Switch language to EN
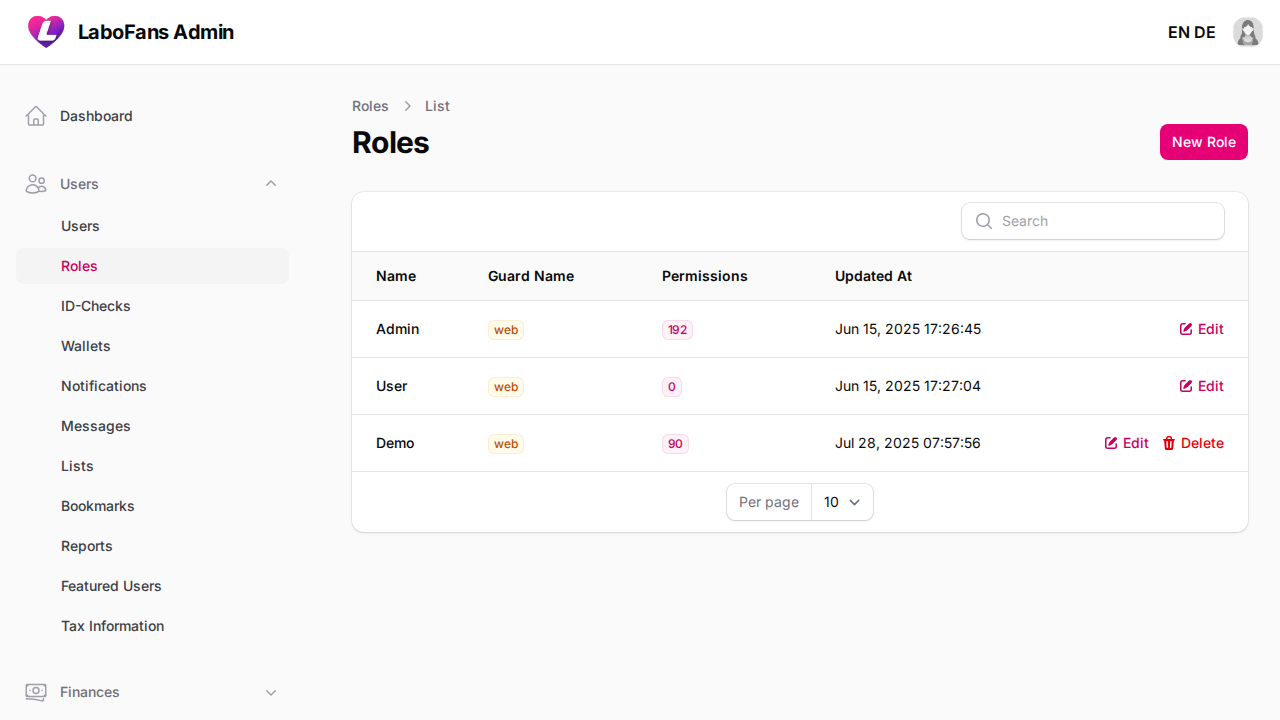1280x720 pixels. [1178, 32]
